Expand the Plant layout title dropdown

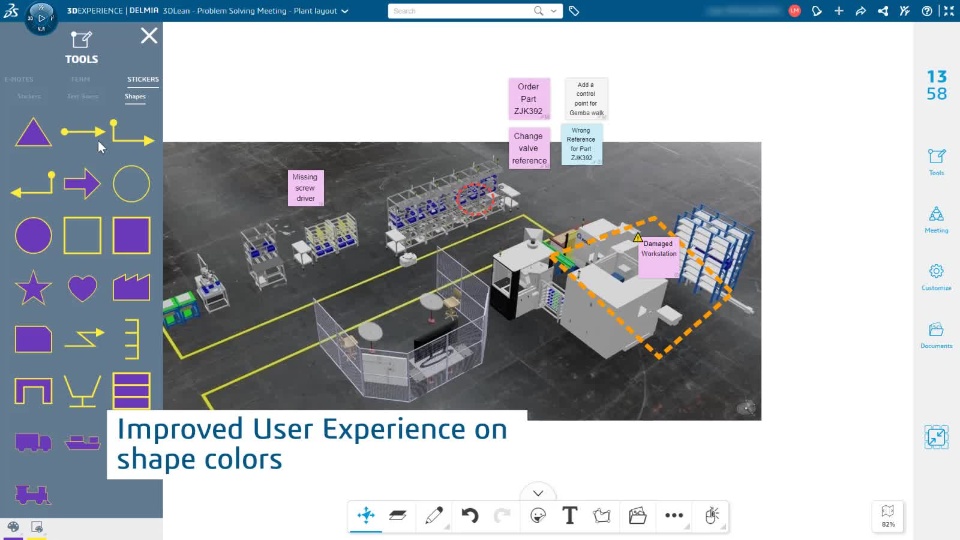coord(345,11)
